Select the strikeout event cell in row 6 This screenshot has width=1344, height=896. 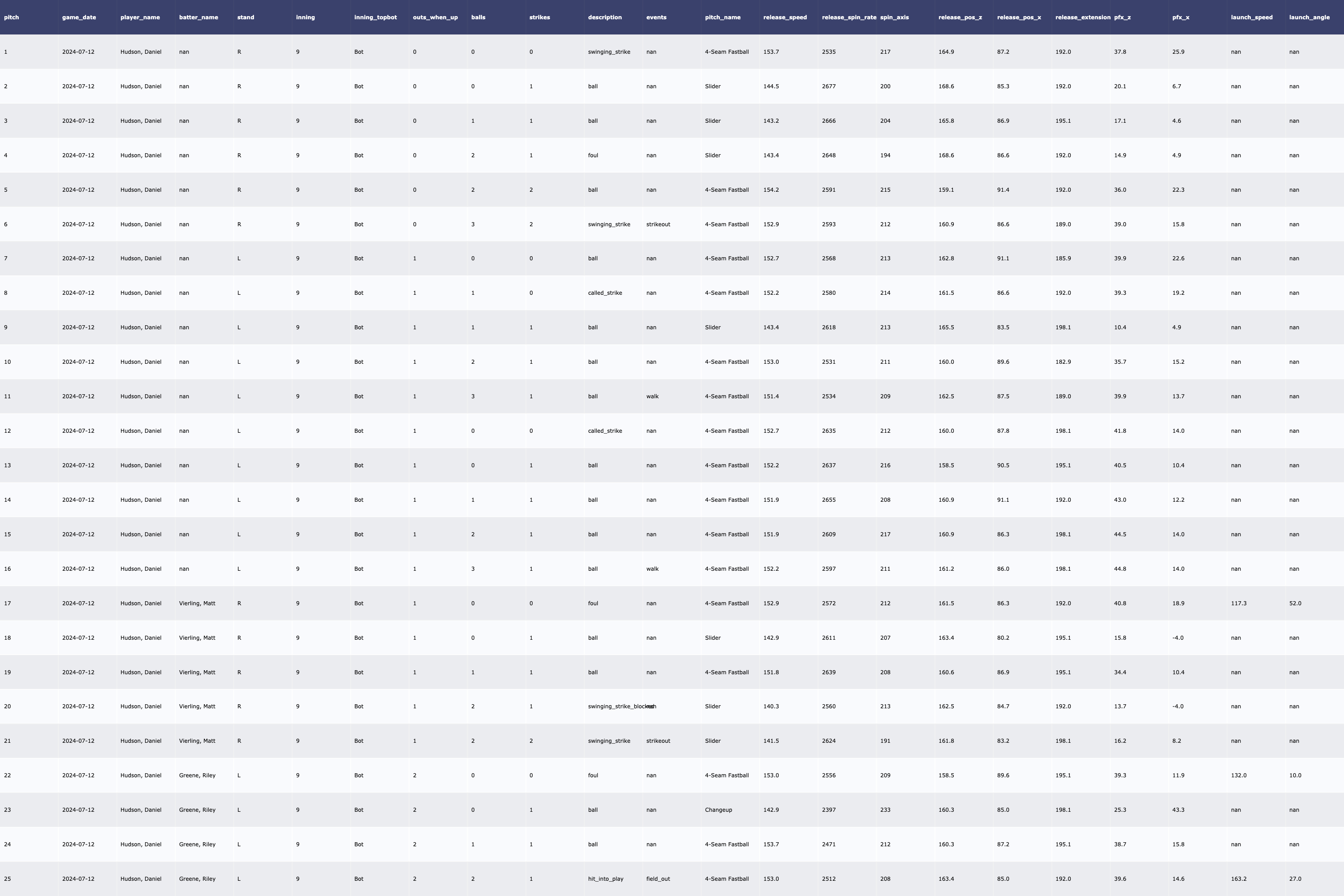(658, 224)
